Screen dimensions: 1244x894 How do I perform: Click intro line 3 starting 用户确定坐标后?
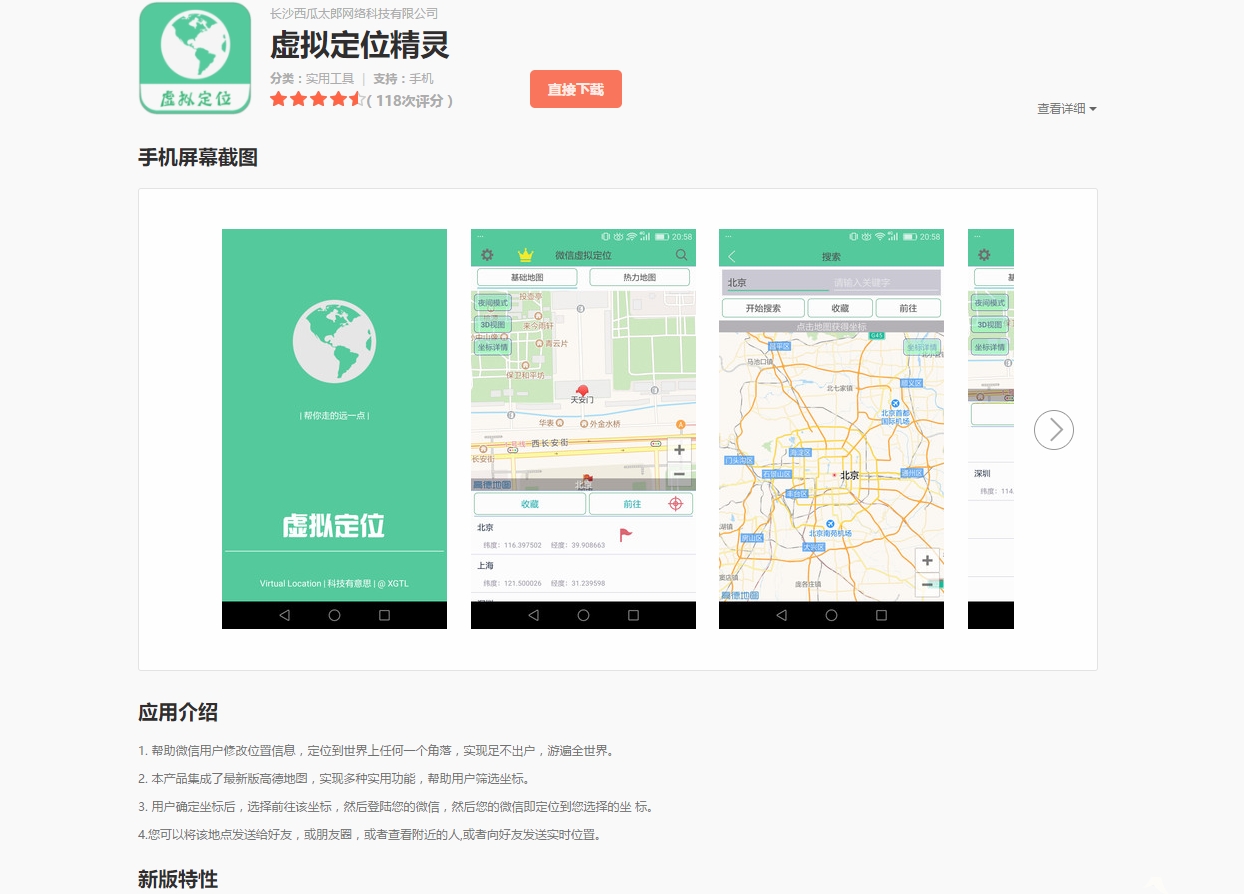pyautogui.click(x=395, y=807)
